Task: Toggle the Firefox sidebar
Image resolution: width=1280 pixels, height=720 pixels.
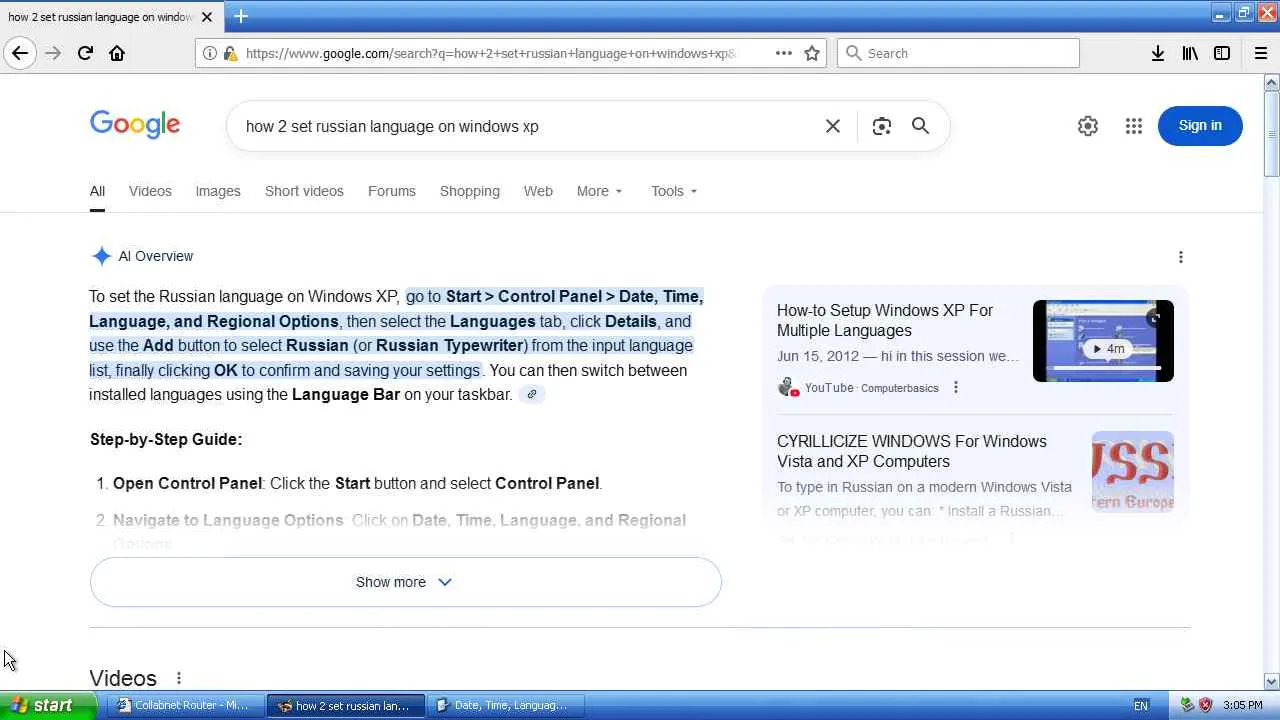Action: [1222, 53]
